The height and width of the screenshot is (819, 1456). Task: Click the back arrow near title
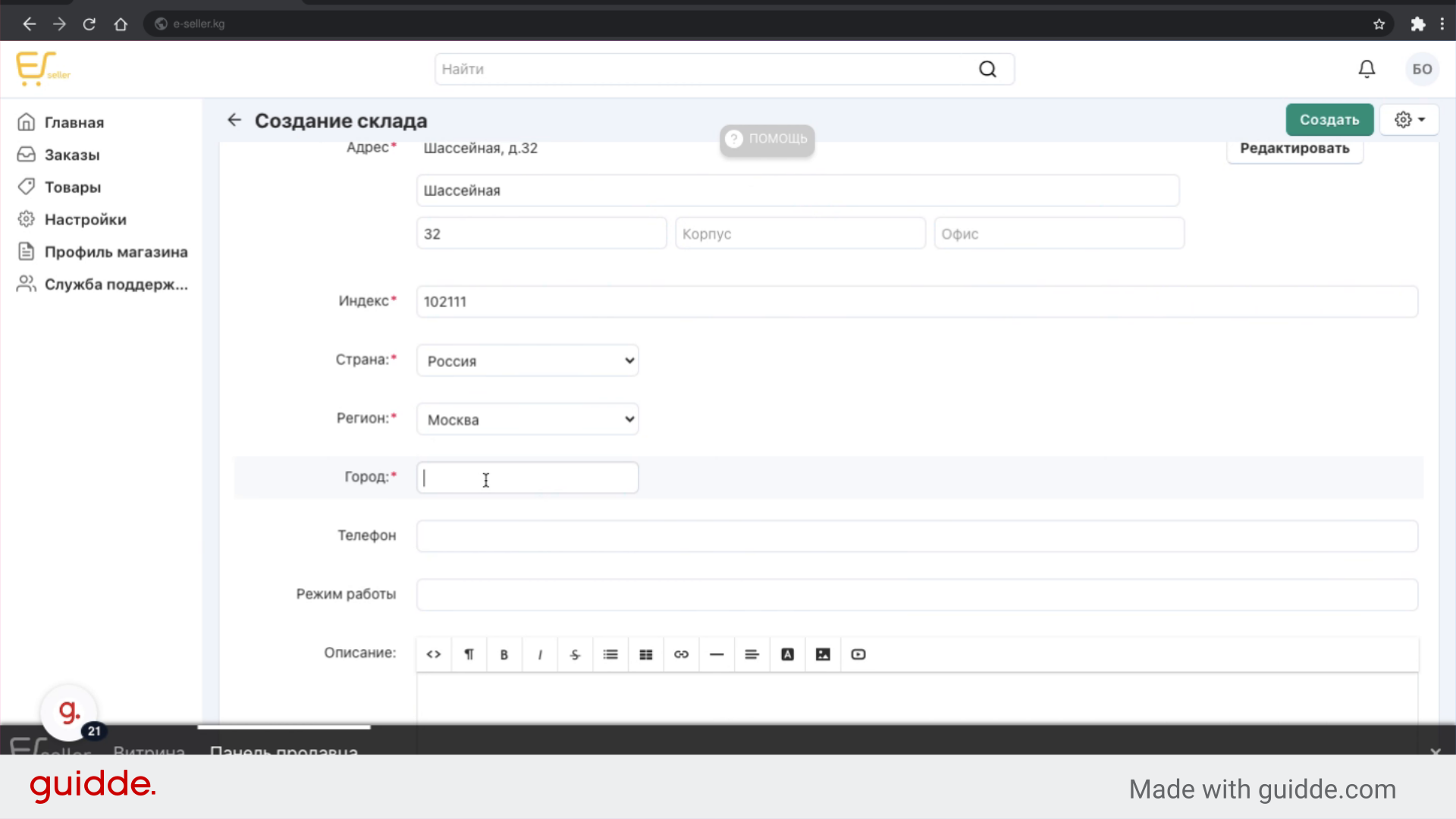coord(234,120)
